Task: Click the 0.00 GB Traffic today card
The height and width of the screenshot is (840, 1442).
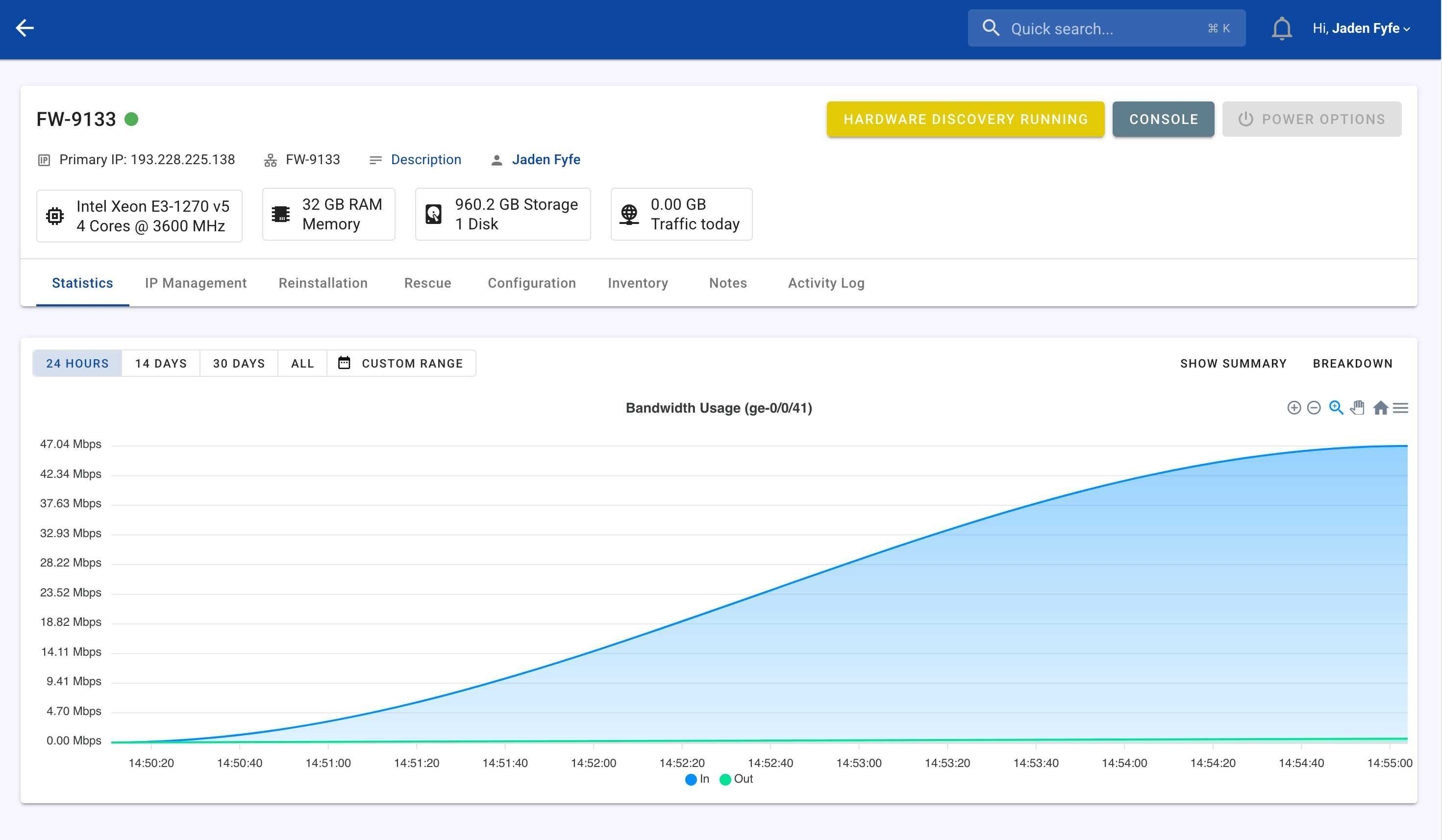Action: (x=681, y=214)
